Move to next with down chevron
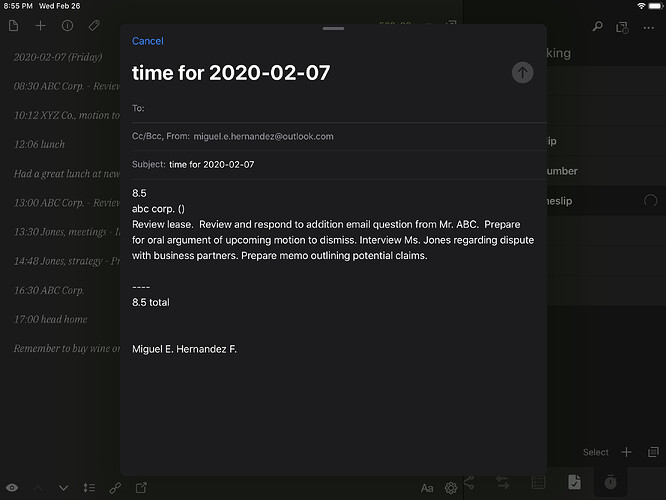Viewport: 666px width, 500px height. pos(63,488)
